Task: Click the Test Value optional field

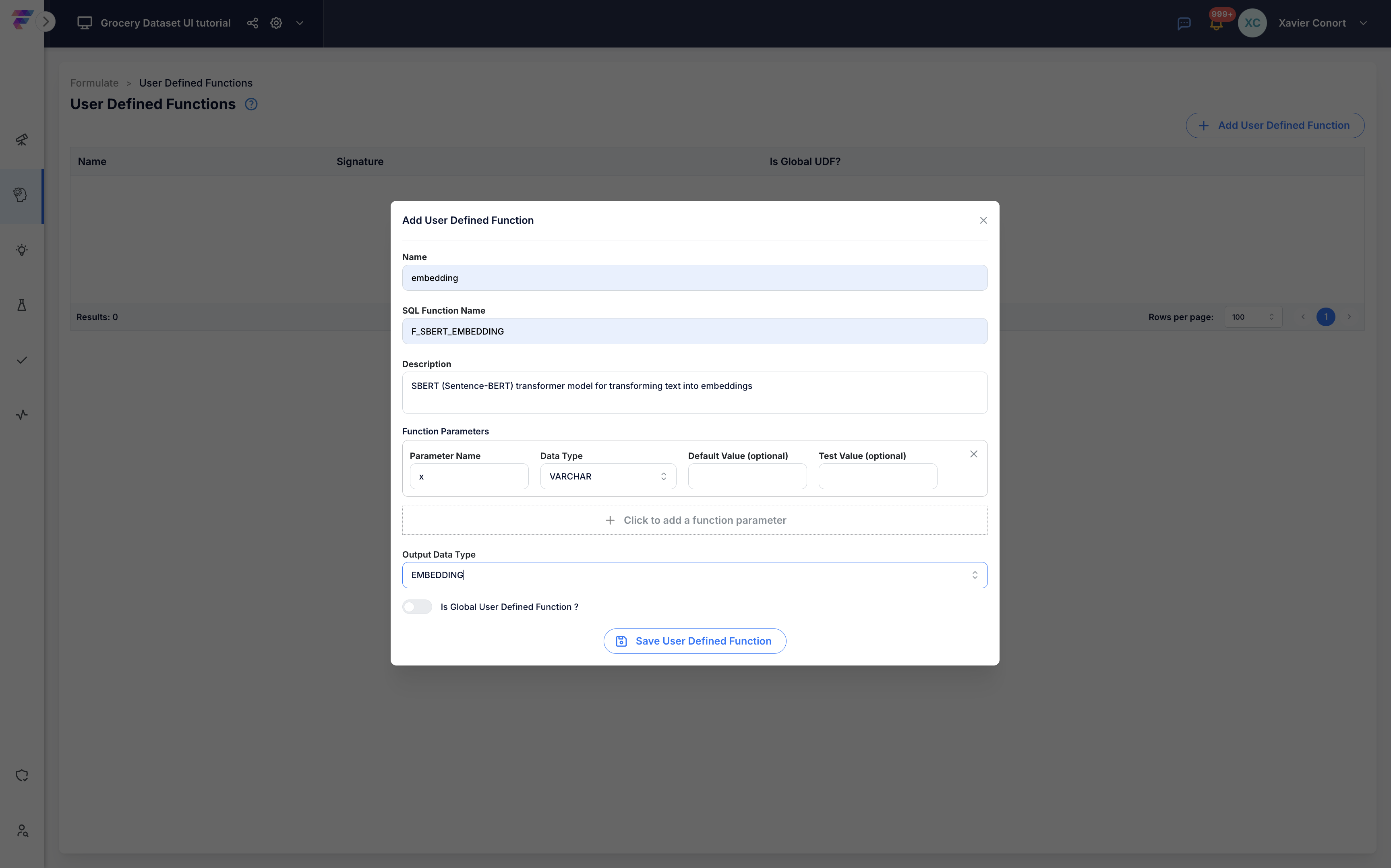Action: tap(877, 477)
